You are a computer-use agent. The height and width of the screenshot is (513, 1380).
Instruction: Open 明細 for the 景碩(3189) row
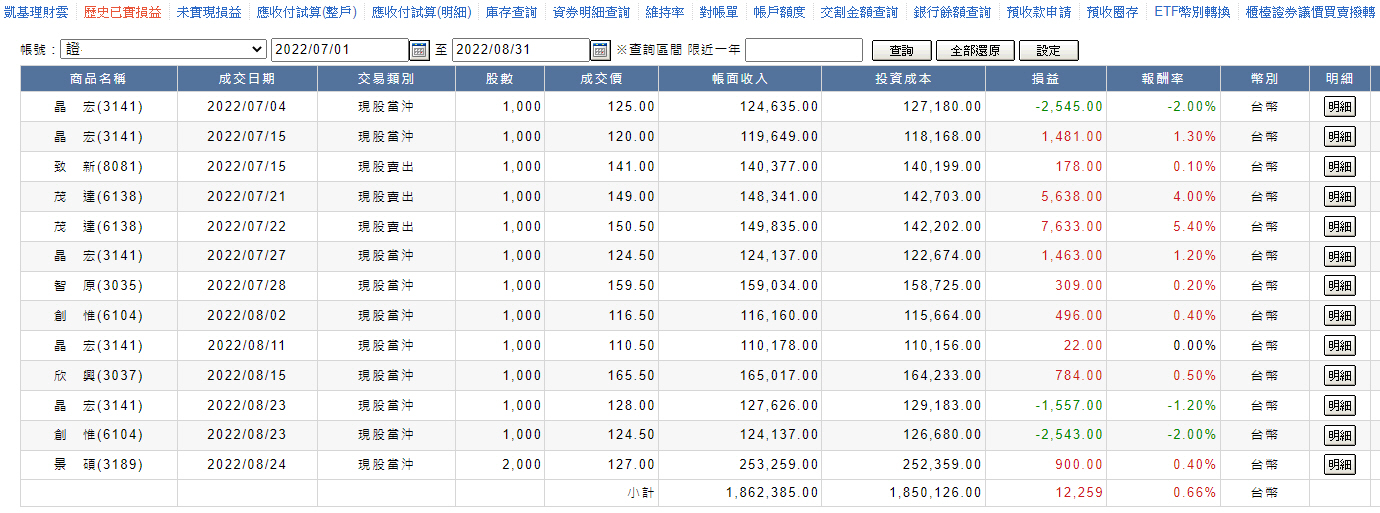tap(1339, 465)
